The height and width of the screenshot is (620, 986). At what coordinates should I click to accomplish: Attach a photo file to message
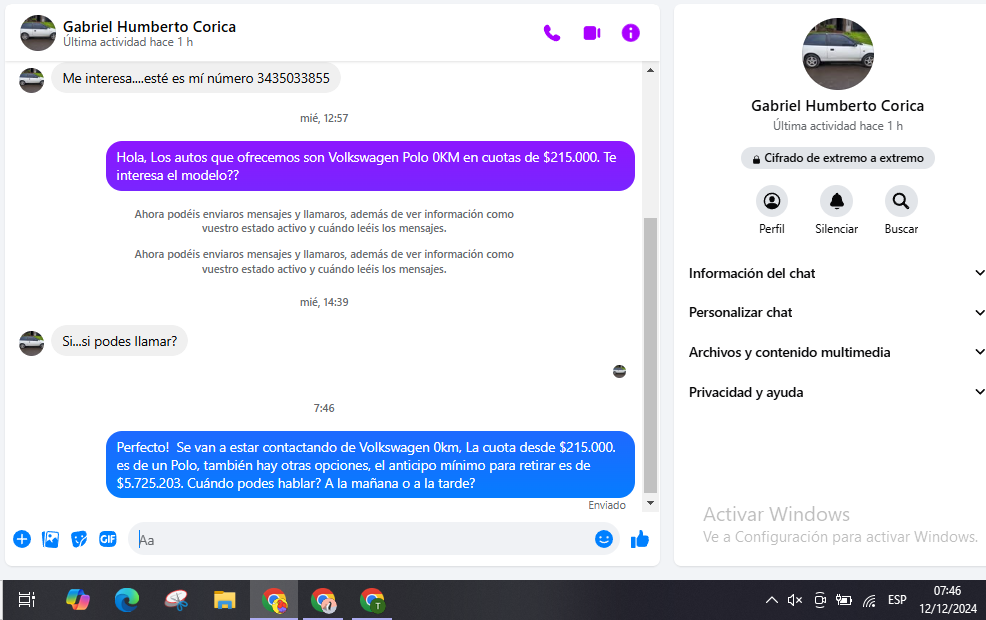[50, 539]
